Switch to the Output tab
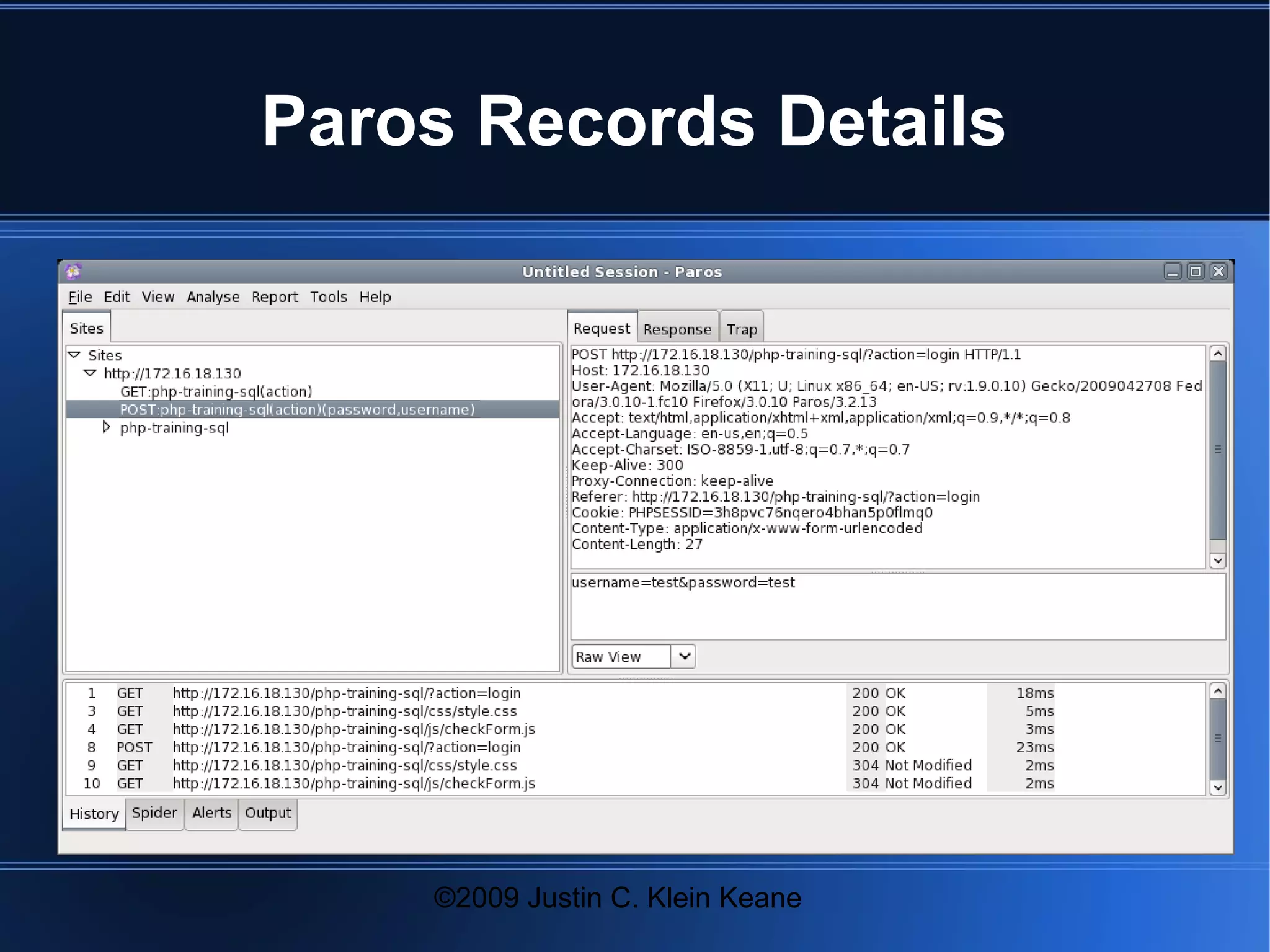This screenshot has width=1270, height=952. pyautogui.click(x=268, y=813)
